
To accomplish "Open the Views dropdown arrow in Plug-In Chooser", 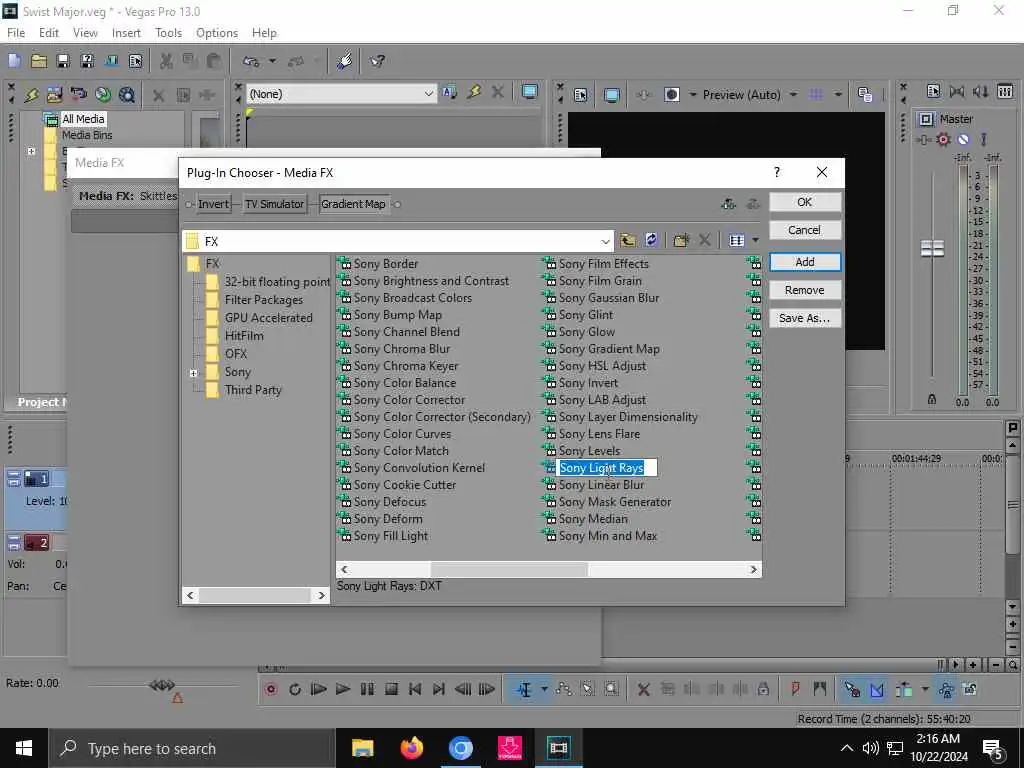I will (x=756, y=240).
